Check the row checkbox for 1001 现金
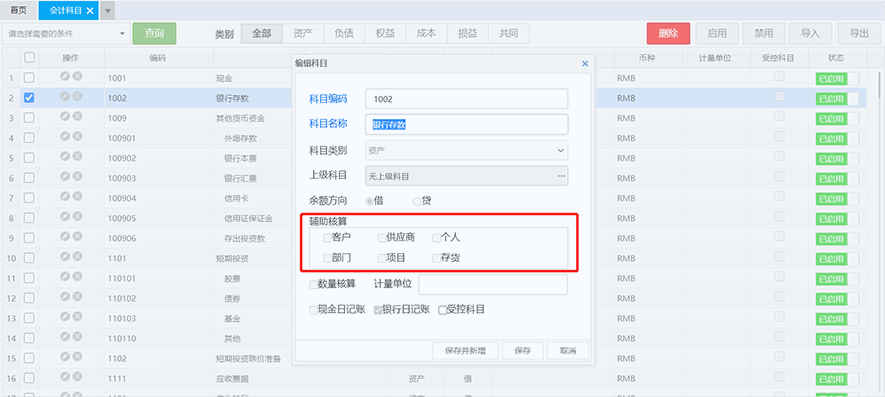Screen dimensions: 885x397 point(29,78)
